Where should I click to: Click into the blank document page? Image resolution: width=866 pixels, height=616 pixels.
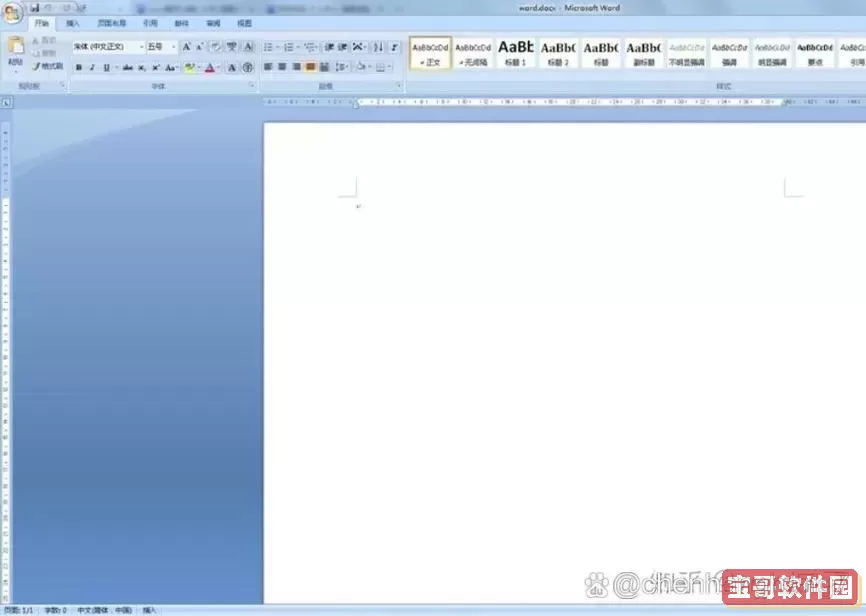pyautogui.click(x=564, y=363)
